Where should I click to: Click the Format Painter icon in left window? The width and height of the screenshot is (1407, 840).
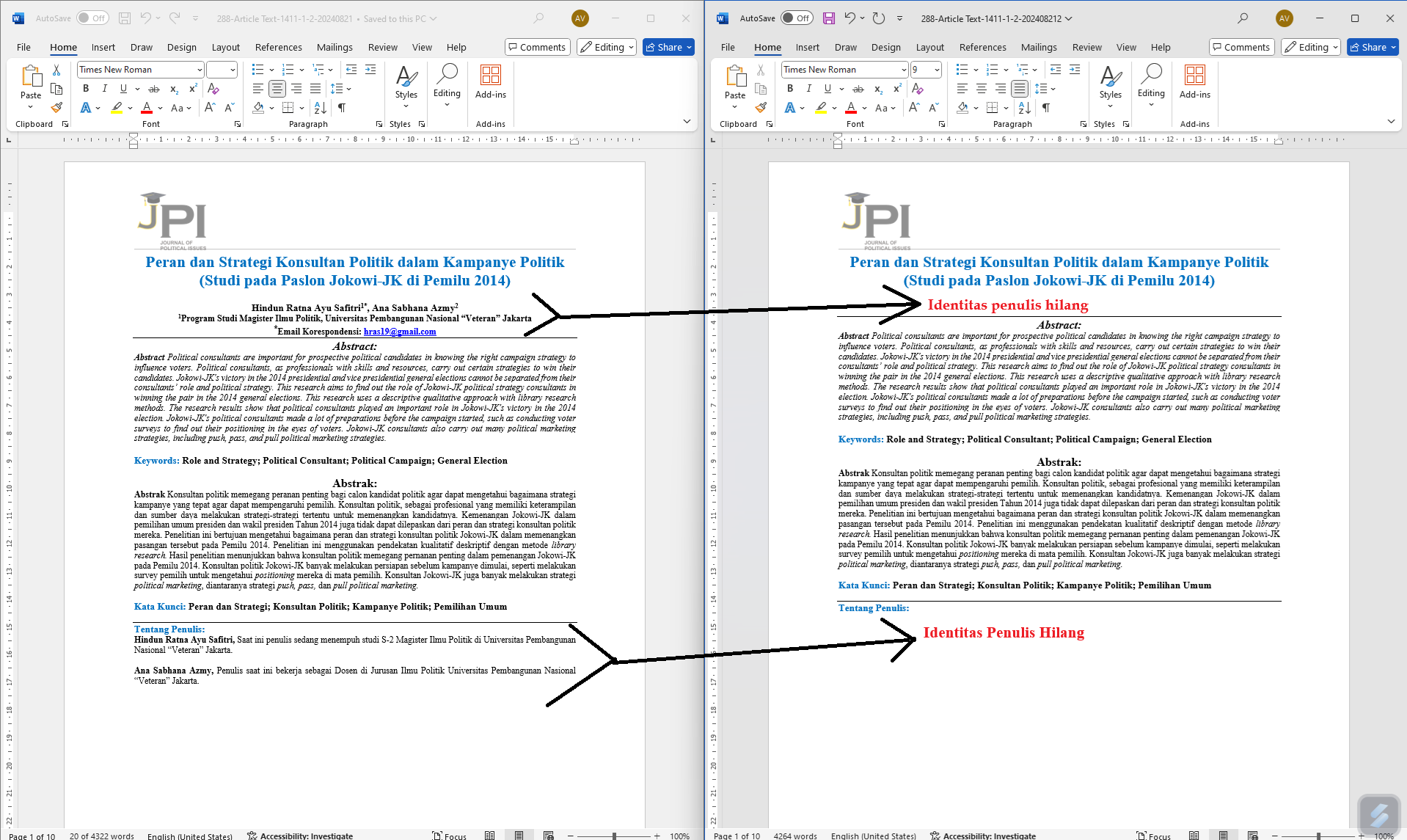tap(56, 107)
